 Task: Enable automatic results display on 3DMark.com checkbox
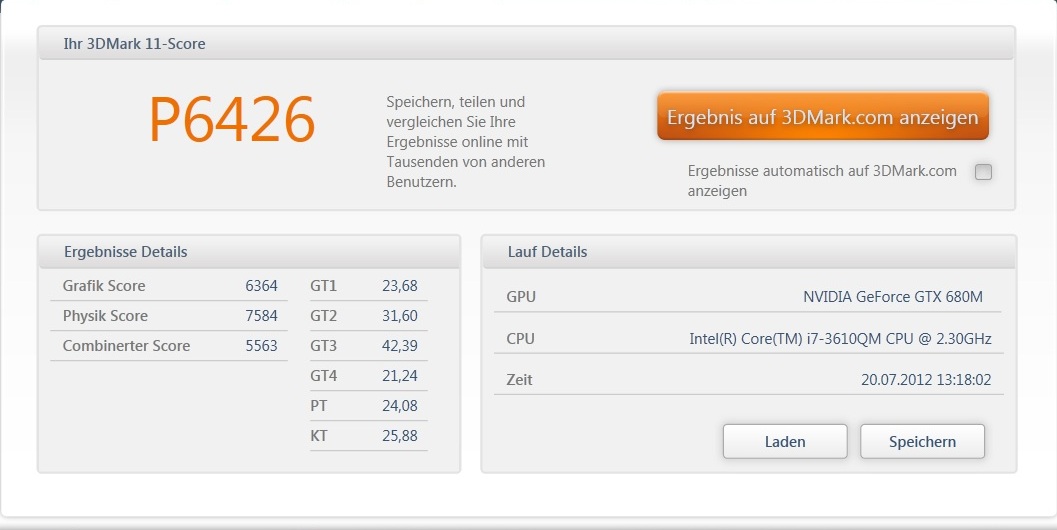tap(983, 172)
